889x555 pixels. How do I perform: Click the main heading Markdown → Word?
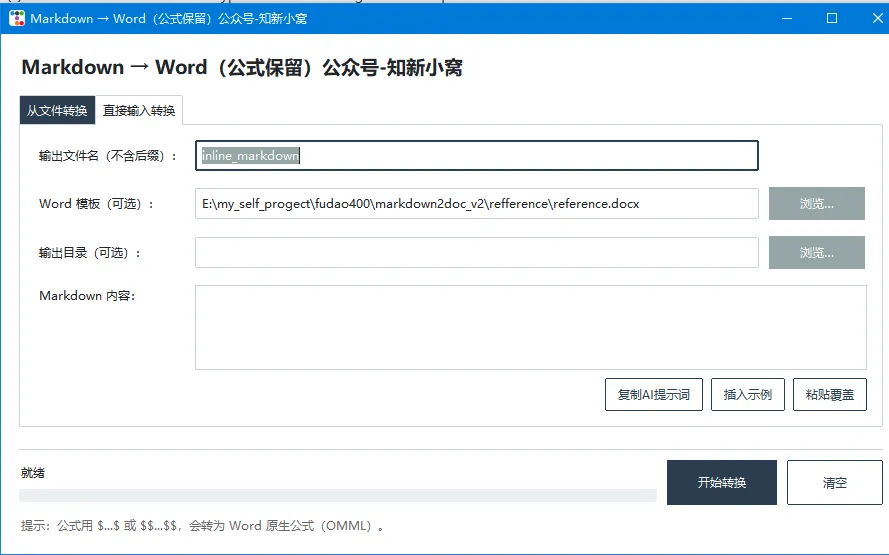tap(242, 67)
